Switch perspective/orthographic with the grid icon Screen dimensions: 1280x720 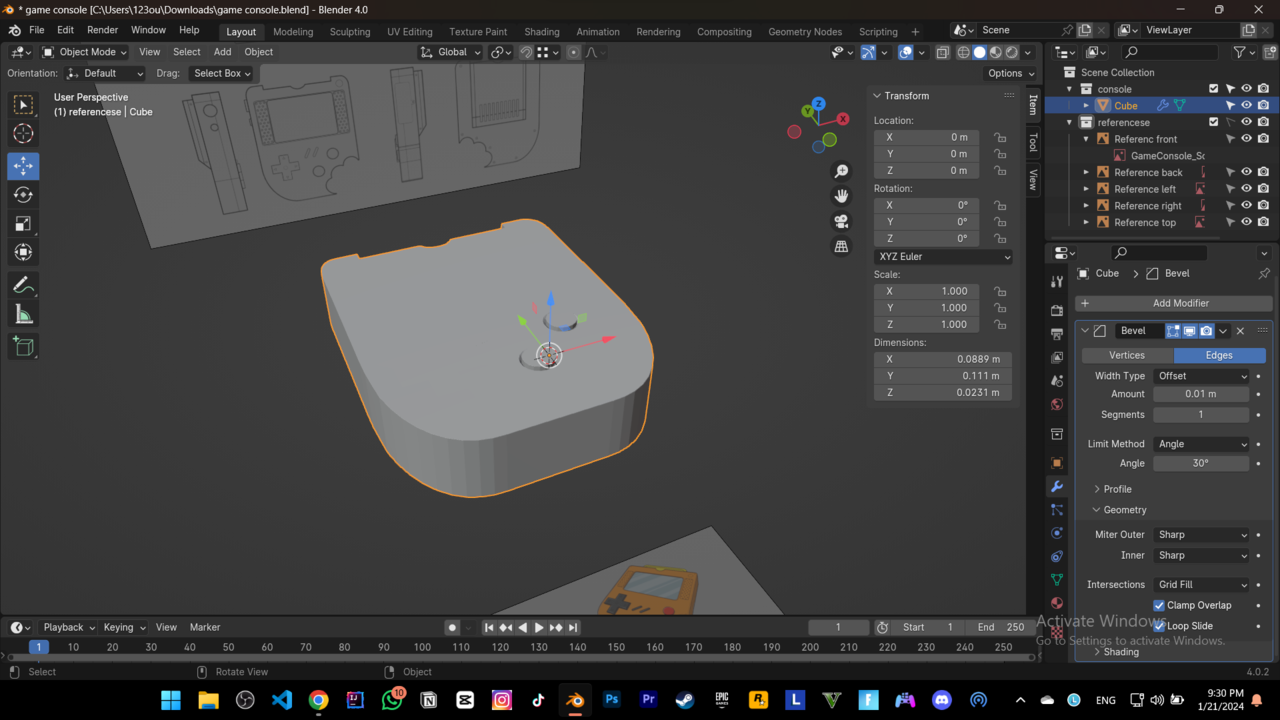(841, 246)
